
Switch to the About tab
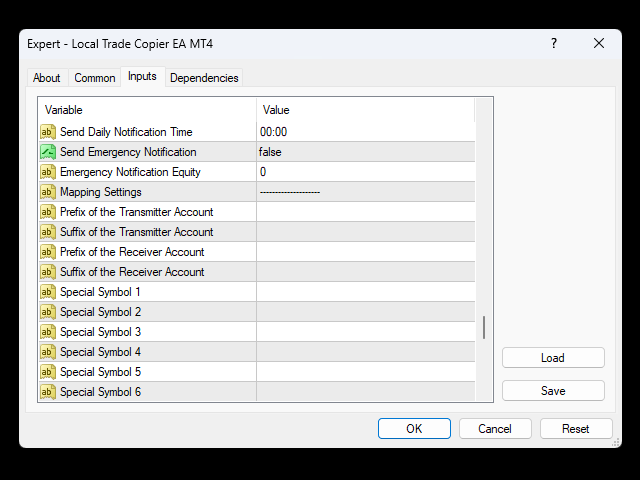[x=47, y=78]
